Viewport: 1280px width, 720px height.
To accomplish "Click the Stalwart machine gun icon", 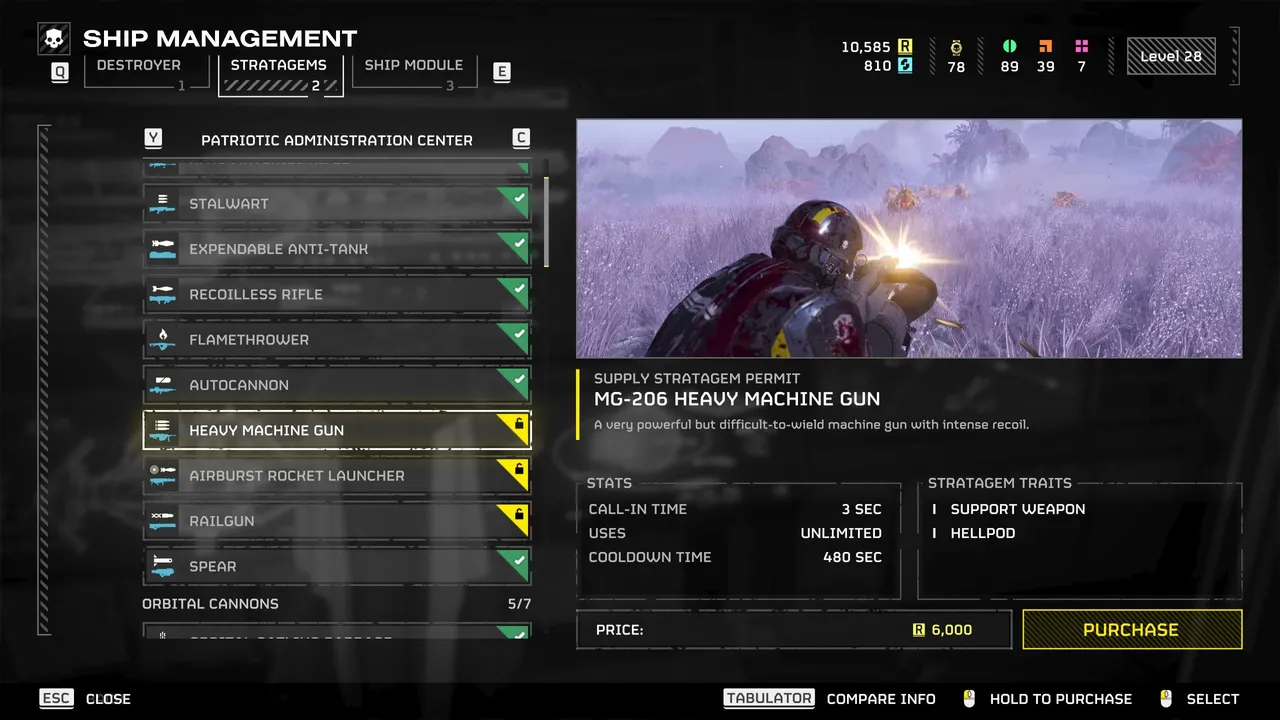I will 162,204.
